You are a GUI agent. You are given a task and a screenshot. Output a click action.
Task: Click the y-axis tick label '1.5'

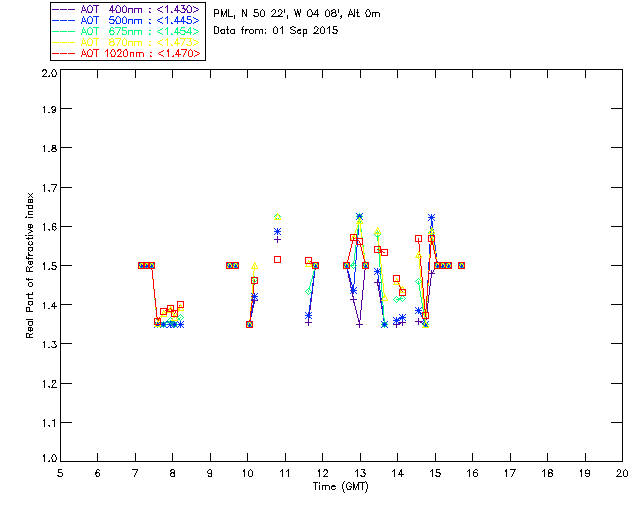pyautogui.click(x=49, y=266)
